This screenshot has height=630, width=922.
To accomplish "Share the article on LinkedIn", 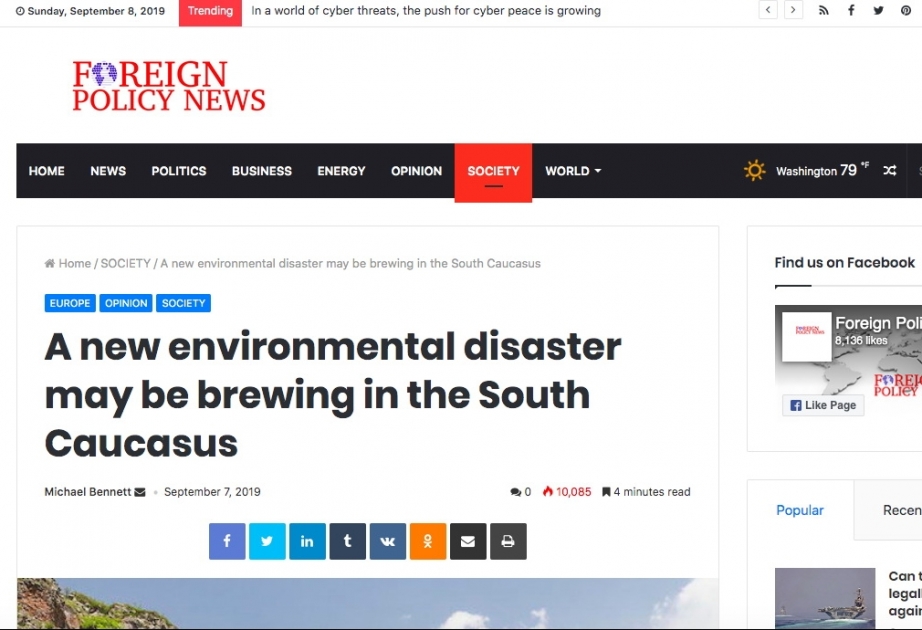I will click(307, 541).
